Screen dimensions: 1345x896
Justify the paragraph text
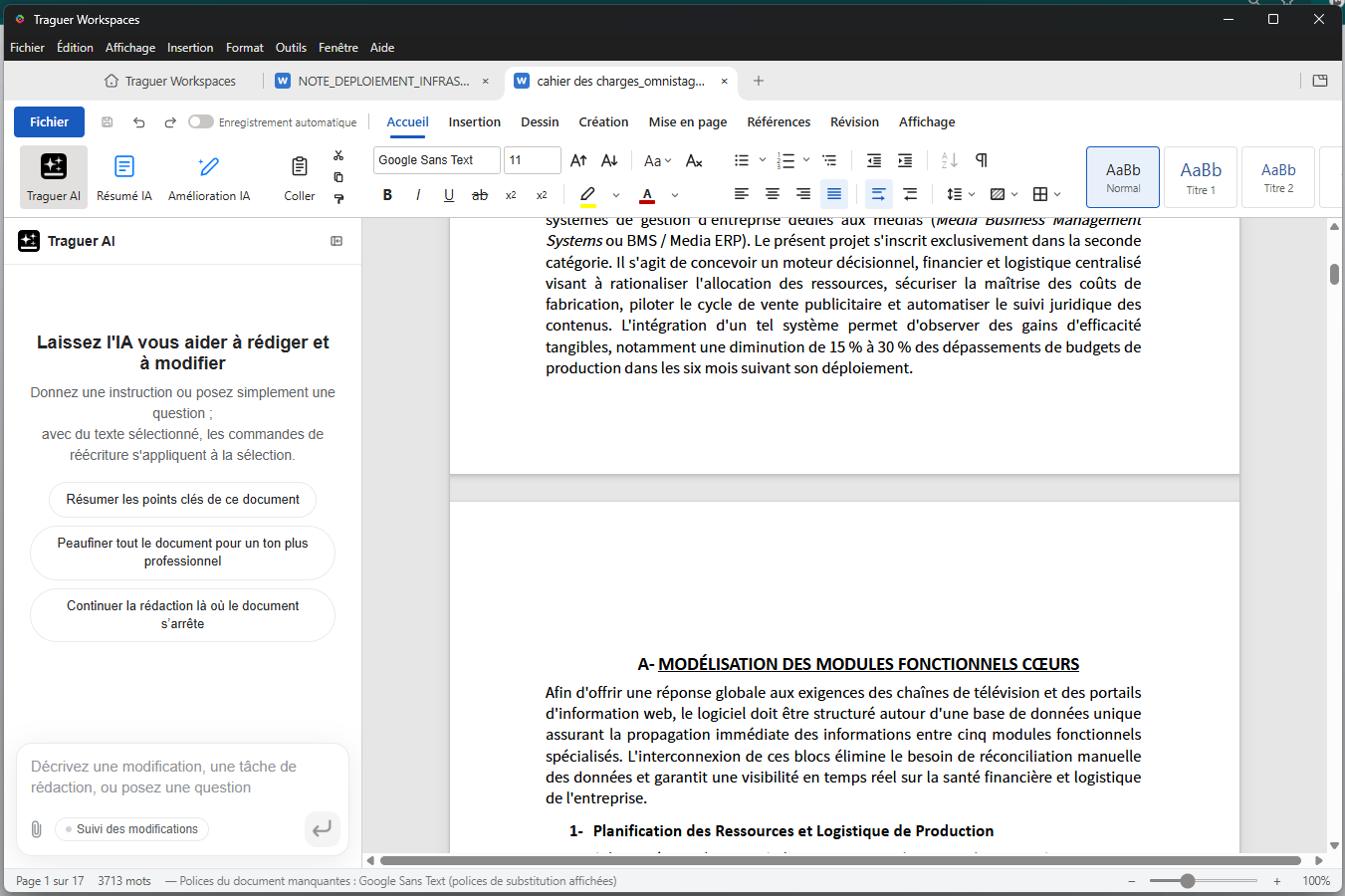pyautogui.click(x=834, y=194)
